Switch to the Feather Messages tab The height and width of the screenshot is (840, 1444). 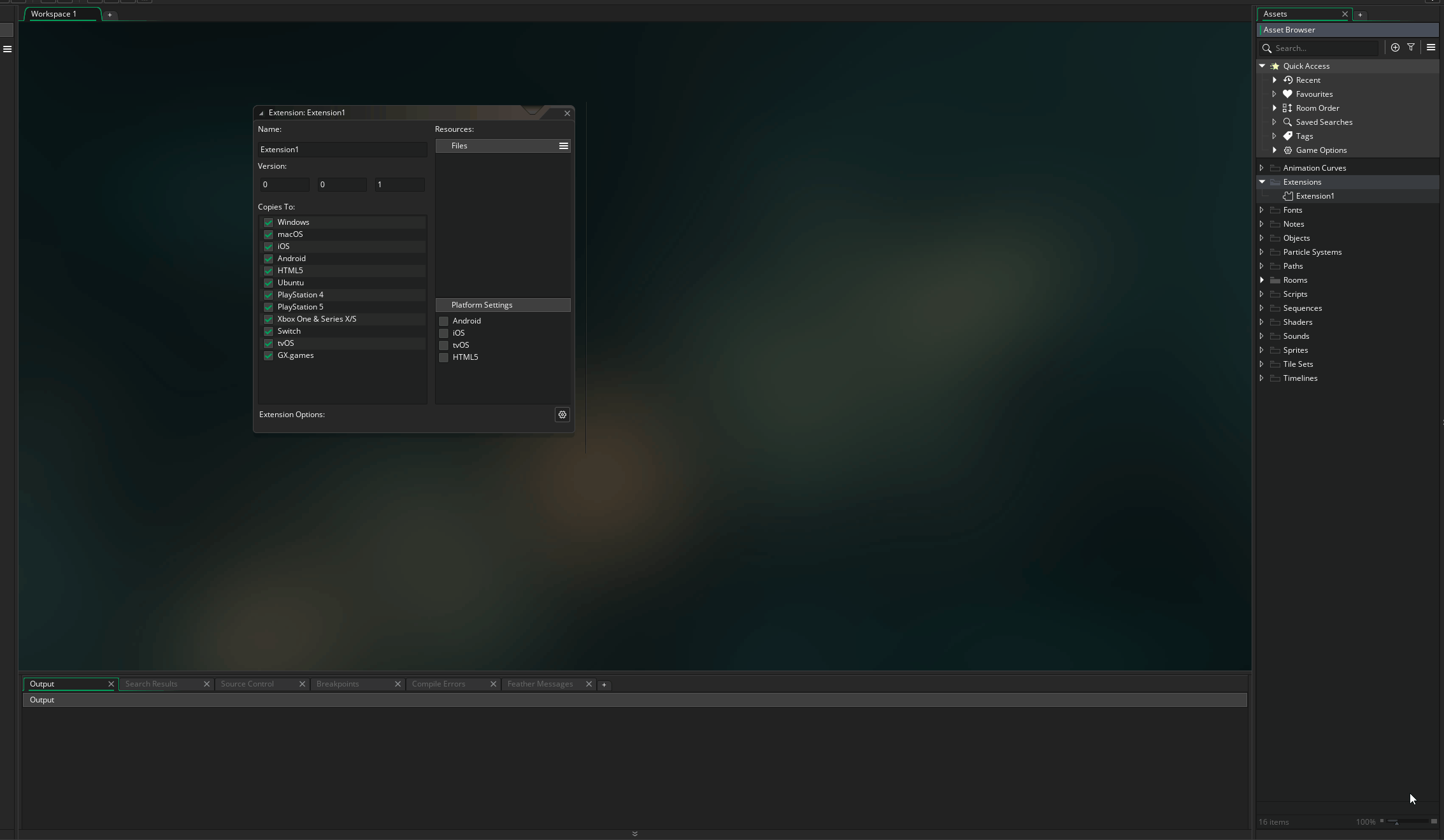[x=540, y=684]
